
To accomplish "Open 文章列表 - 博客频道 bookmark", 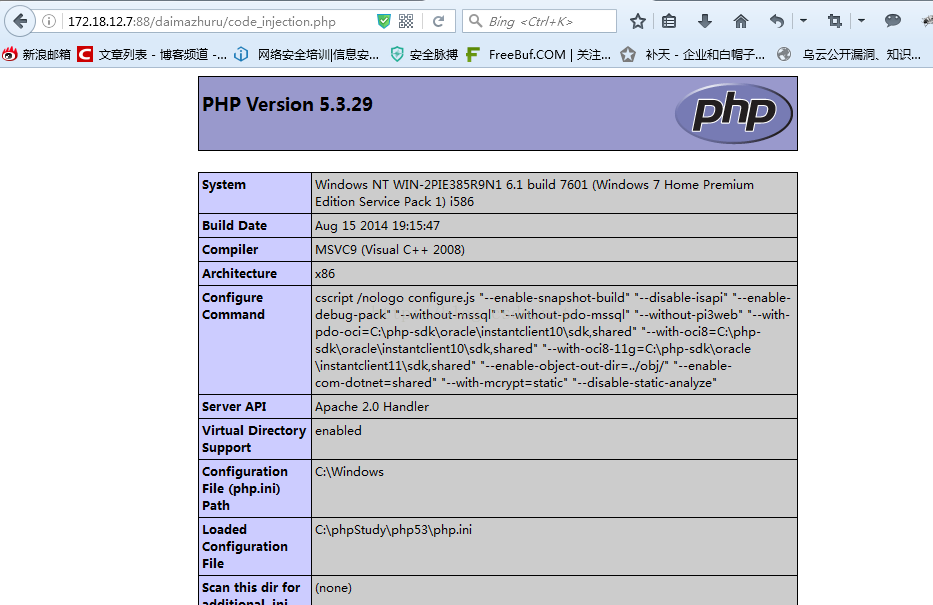I will point(152,55).
